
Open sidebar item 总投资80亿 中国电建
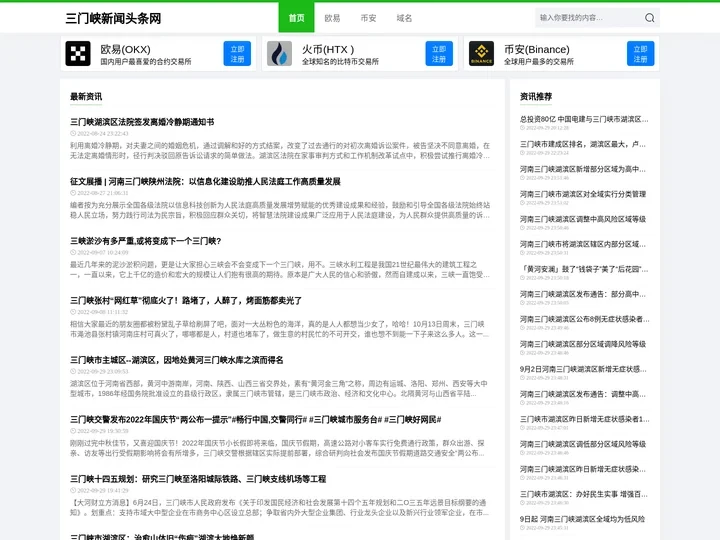pos(584,119)
